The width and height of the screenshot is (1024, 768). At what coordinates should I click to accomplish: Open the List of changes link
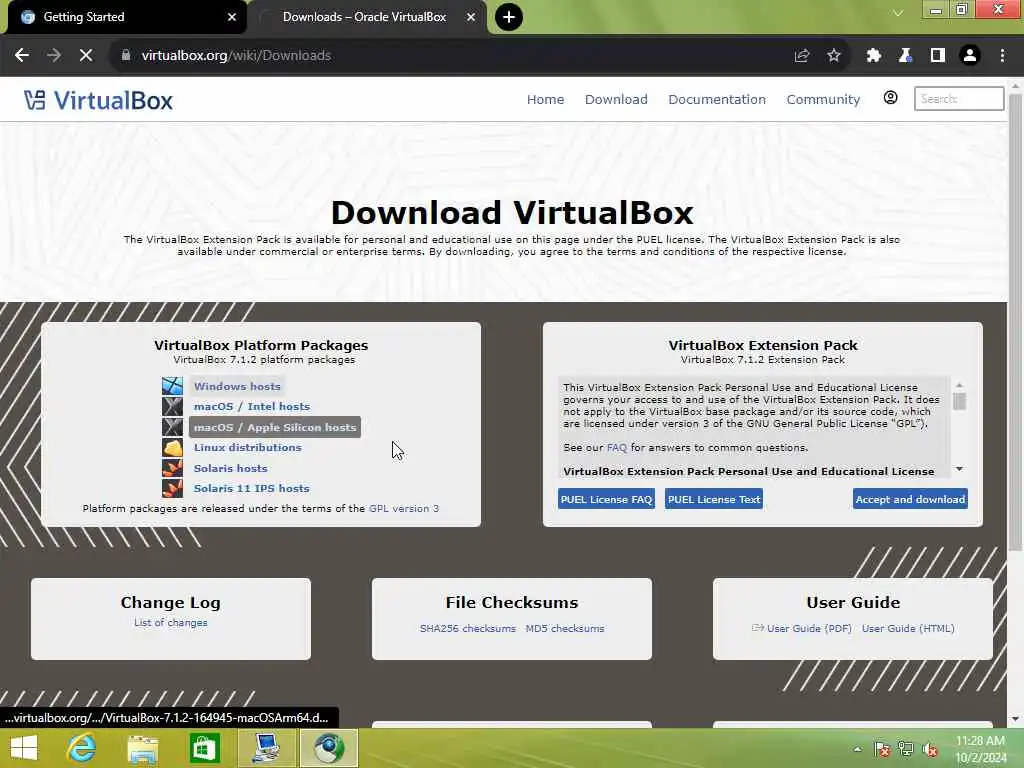170,623
